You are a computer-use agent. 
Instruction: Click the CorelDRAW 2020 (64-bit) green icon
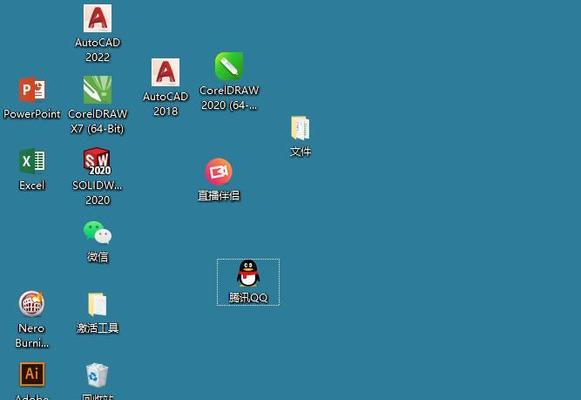(229, 66)
